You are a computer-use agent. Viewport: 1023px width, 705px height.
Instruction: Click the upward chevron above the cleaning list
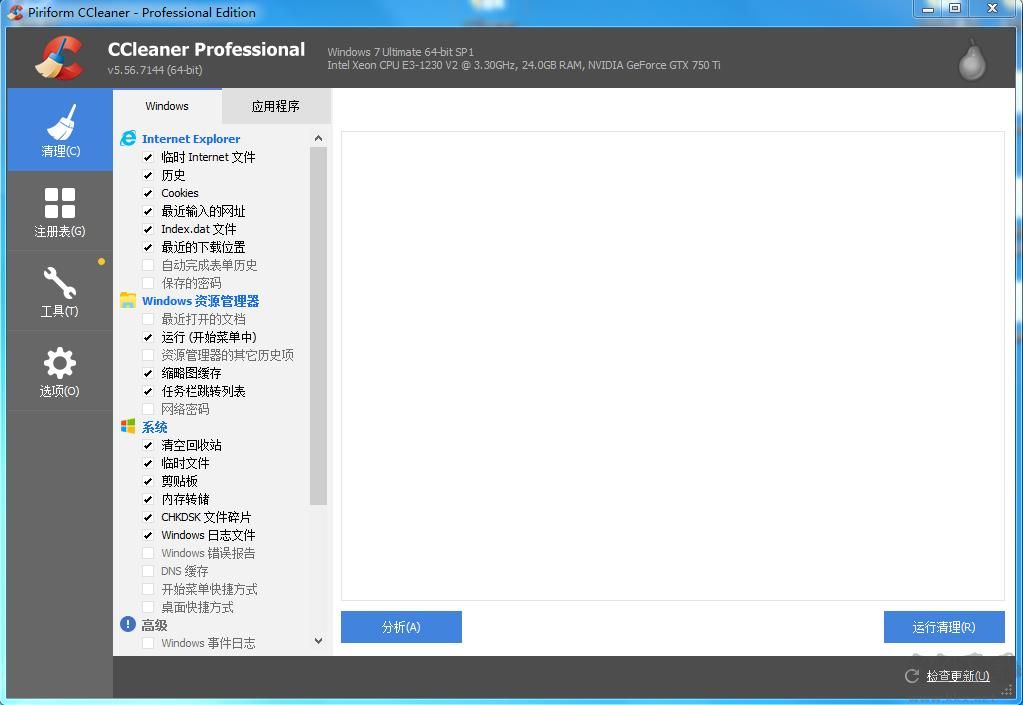point(318,137)
